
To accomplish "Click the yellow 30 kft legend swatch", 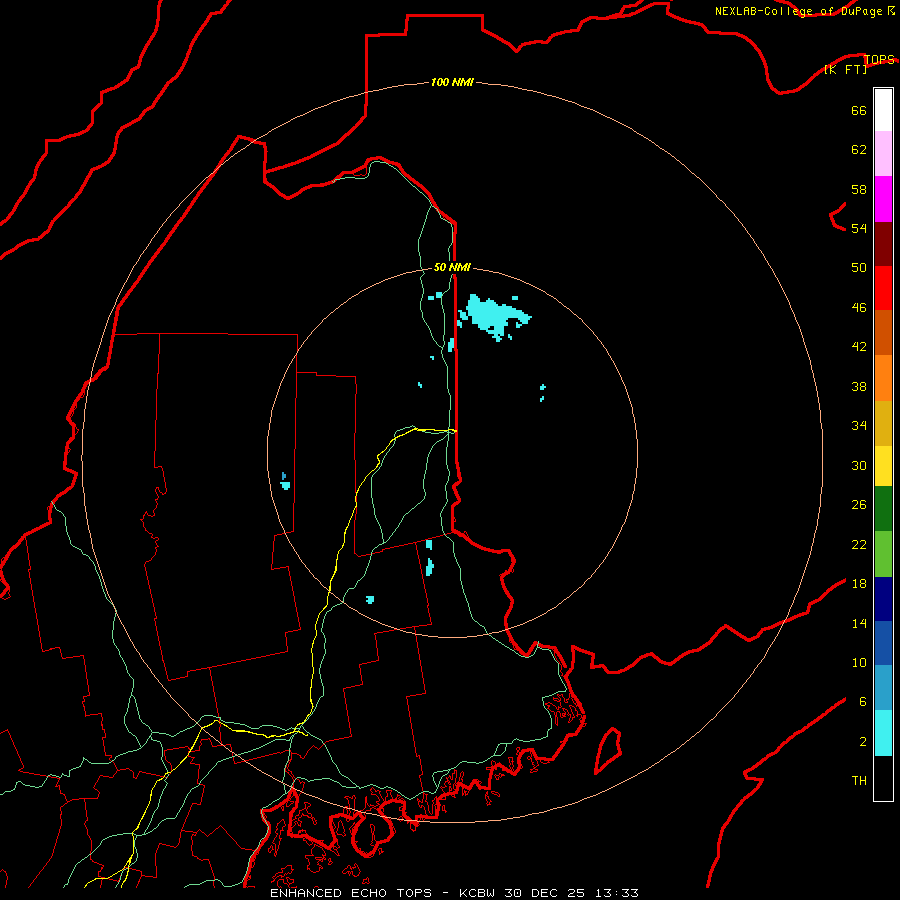I will pos(883,465).
